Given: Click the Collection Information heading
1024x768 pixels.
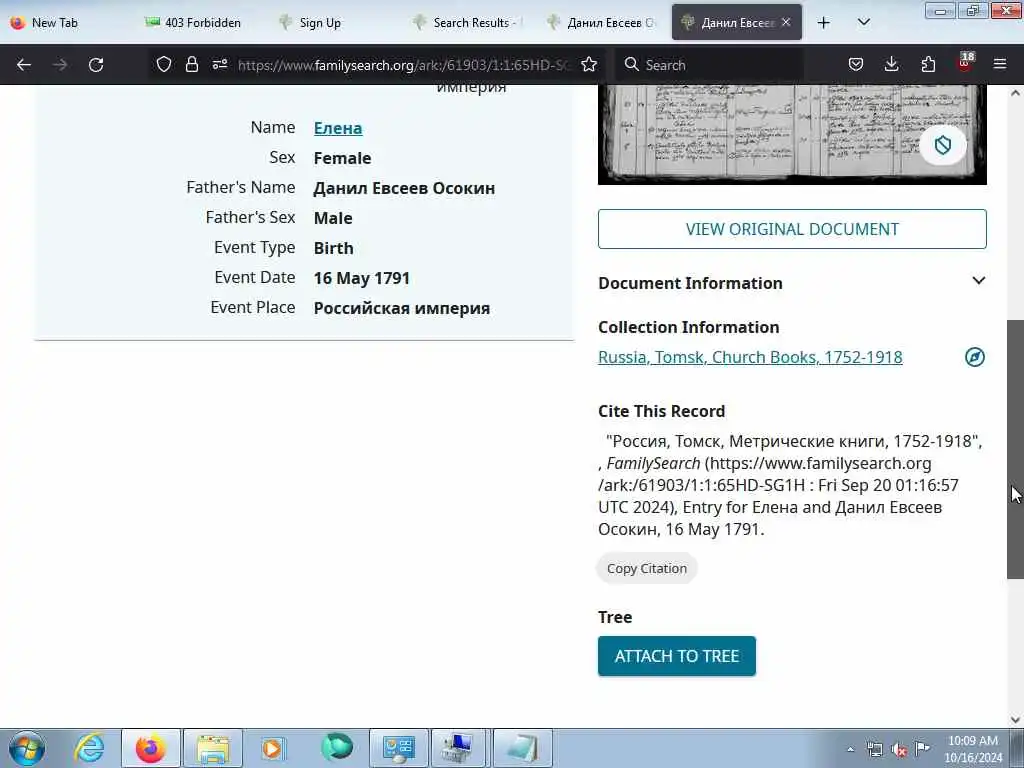Looking at the screenshot, I should [x=688, y=327].
